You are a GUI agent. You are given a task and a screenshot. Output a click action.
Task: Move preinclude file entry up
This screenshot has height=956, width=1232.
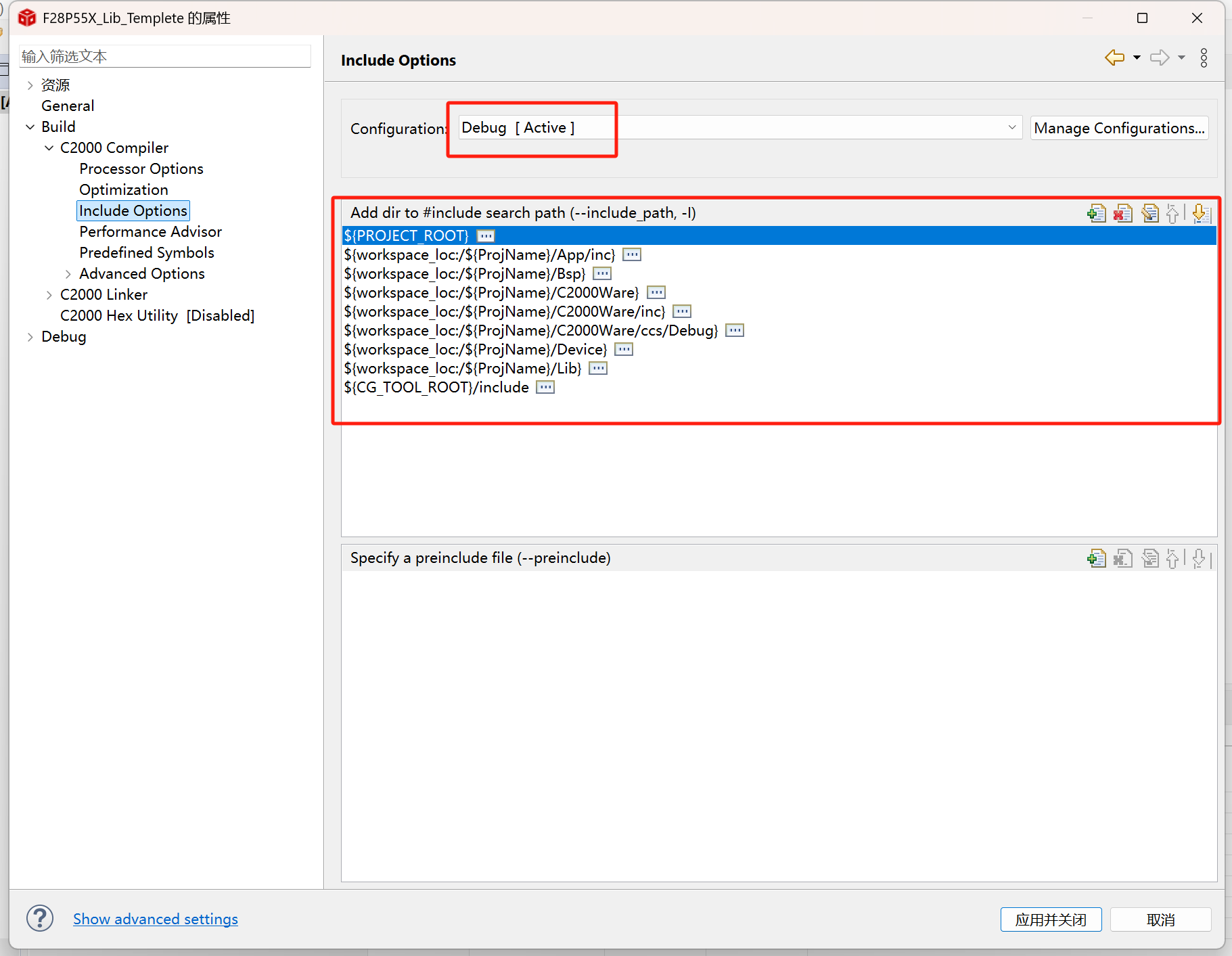click(1172, 559)
